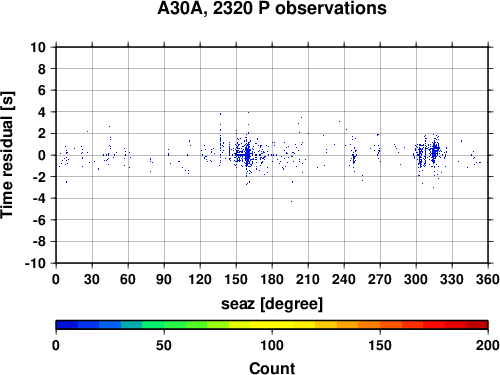Click the colorbar tick label 50
This screenshot has width=500, height=375.
point(164,345)
